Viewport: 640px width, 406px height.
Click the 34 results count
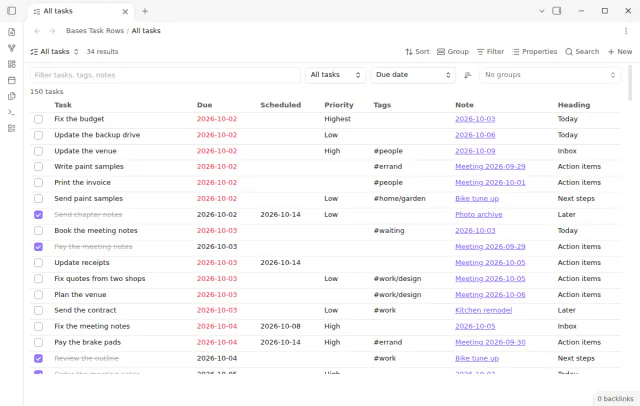[x=102, y=52]
